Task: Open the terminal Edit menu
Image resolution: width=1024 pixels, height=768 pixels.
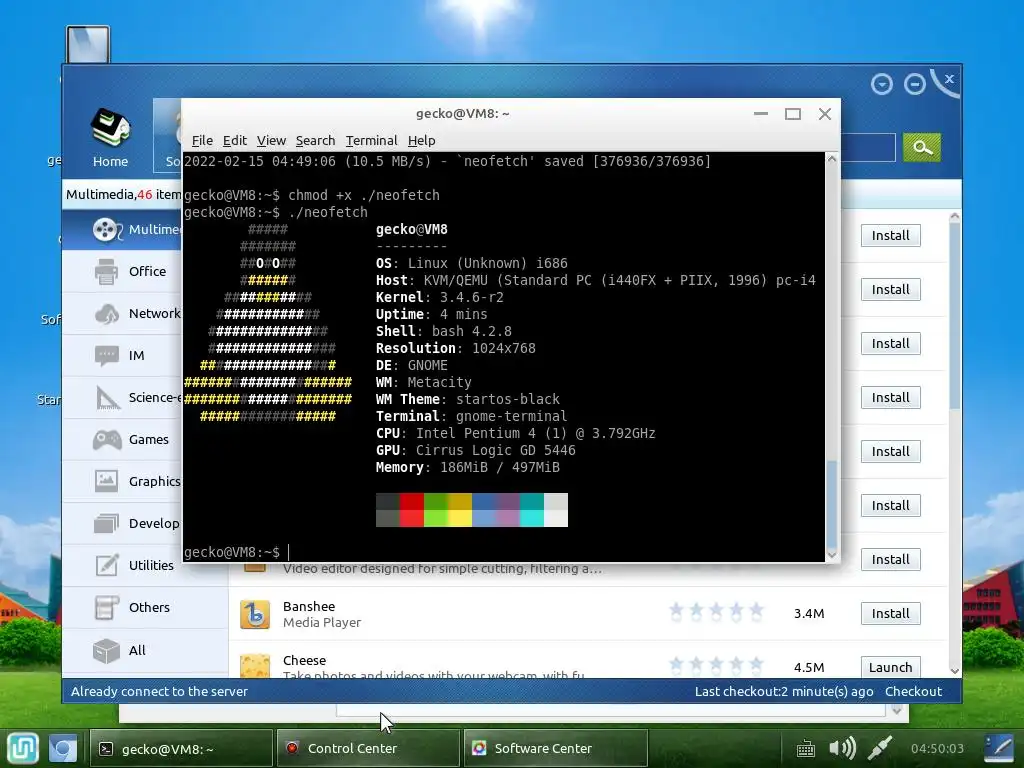Action: (234, 140)
